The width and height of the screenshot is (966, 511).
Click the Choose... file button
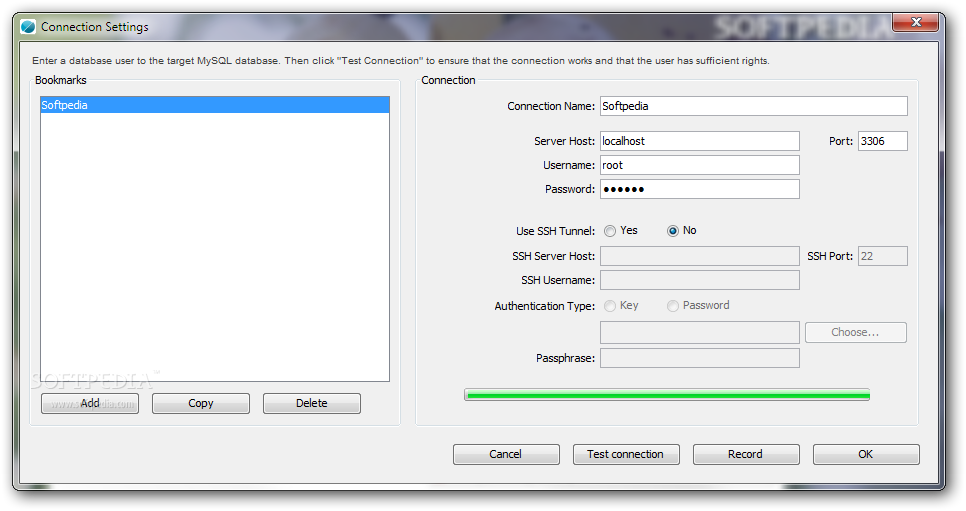pos(856,332)
